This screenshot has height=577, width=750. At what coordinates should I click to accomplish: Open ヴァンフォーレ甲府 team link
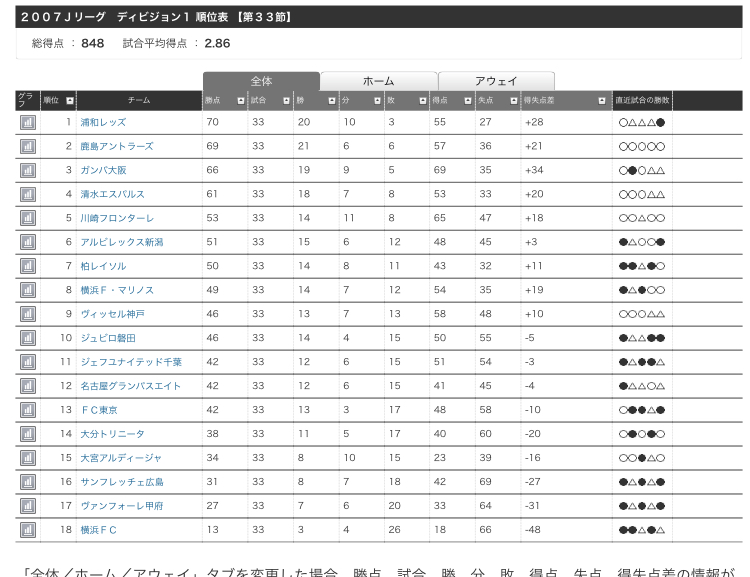point(122,506)
